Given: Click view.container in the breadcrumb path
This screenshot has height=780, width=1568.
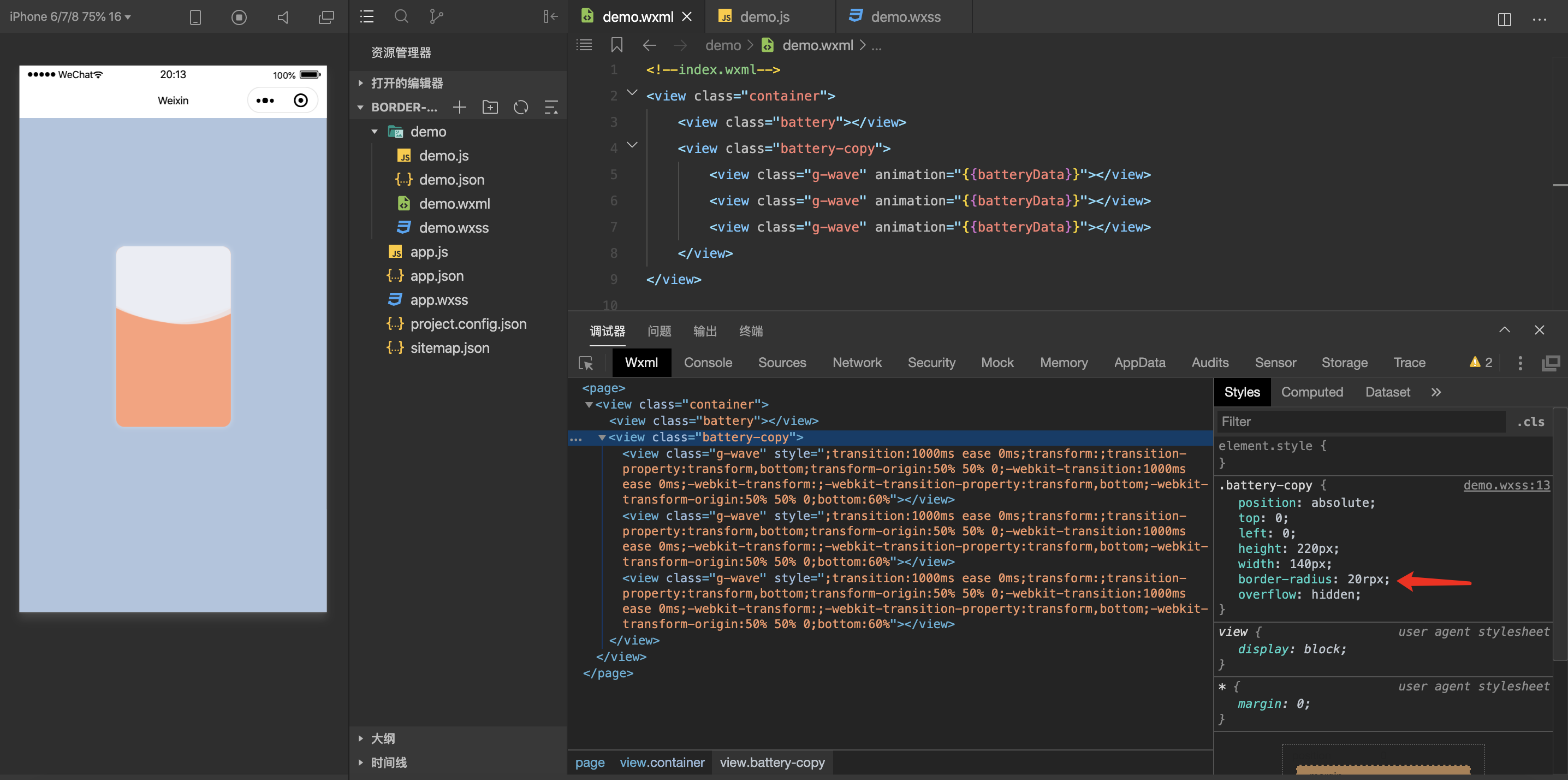Looking at the screenshot, I should tap(662, 763).
